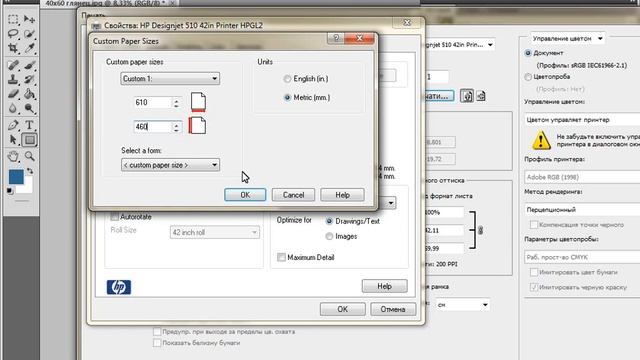Reset default colors icon
The image size is (640, 360).
[10, 191]
